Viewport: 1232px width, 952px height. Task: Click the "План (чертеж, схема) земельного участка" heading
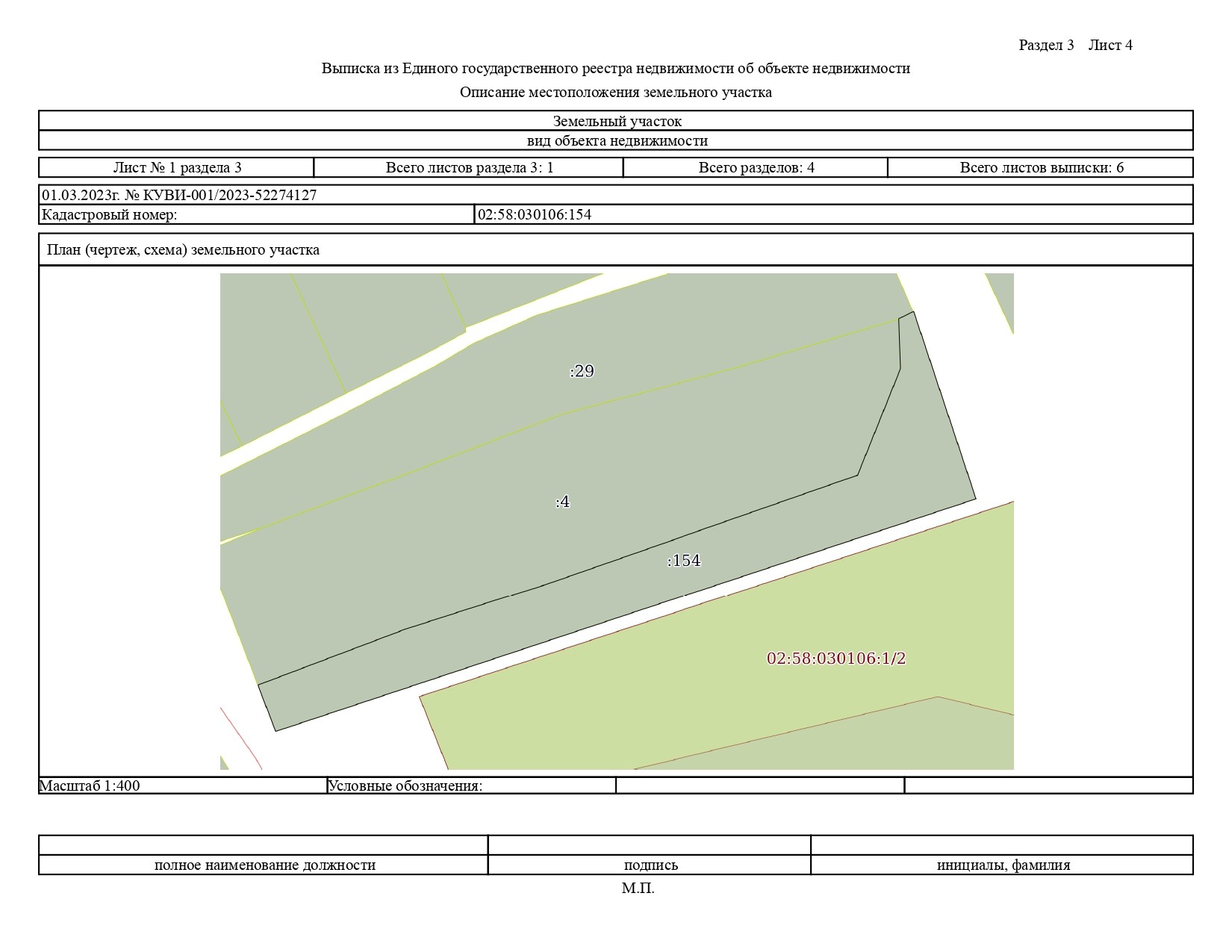(183, 250)
